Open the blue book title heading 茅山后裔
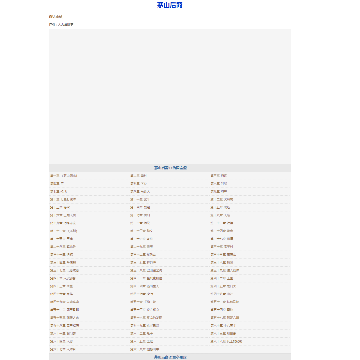Screen dimensions: 360x360 170,5
